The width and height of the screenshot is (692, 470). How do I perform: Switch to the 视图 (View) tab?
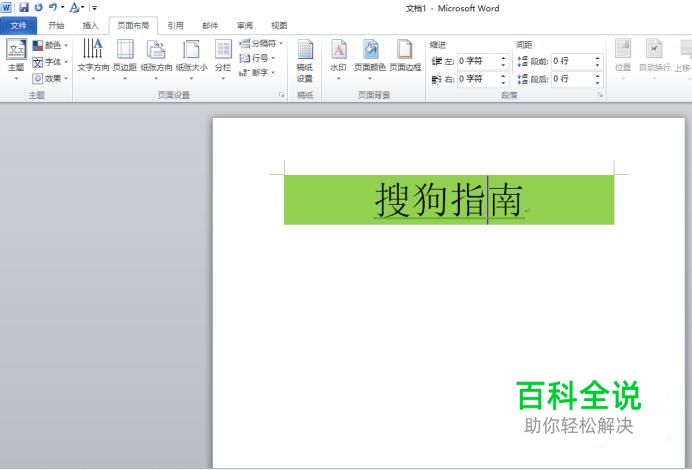279,26
